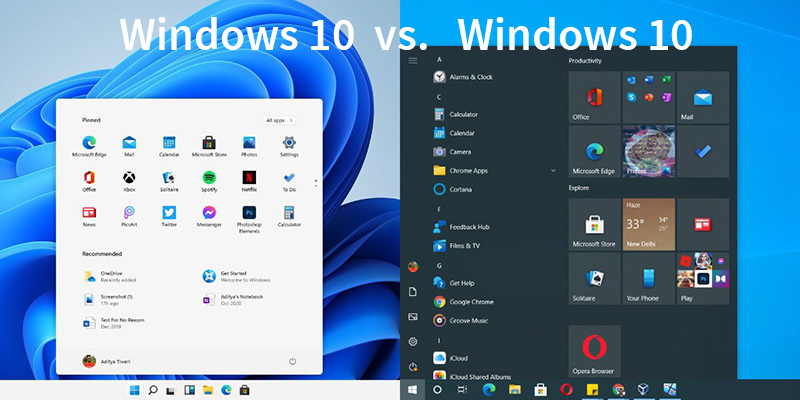Open Opera on the Windows 10 taskbar
800x400 pixels.
point(566,390)
